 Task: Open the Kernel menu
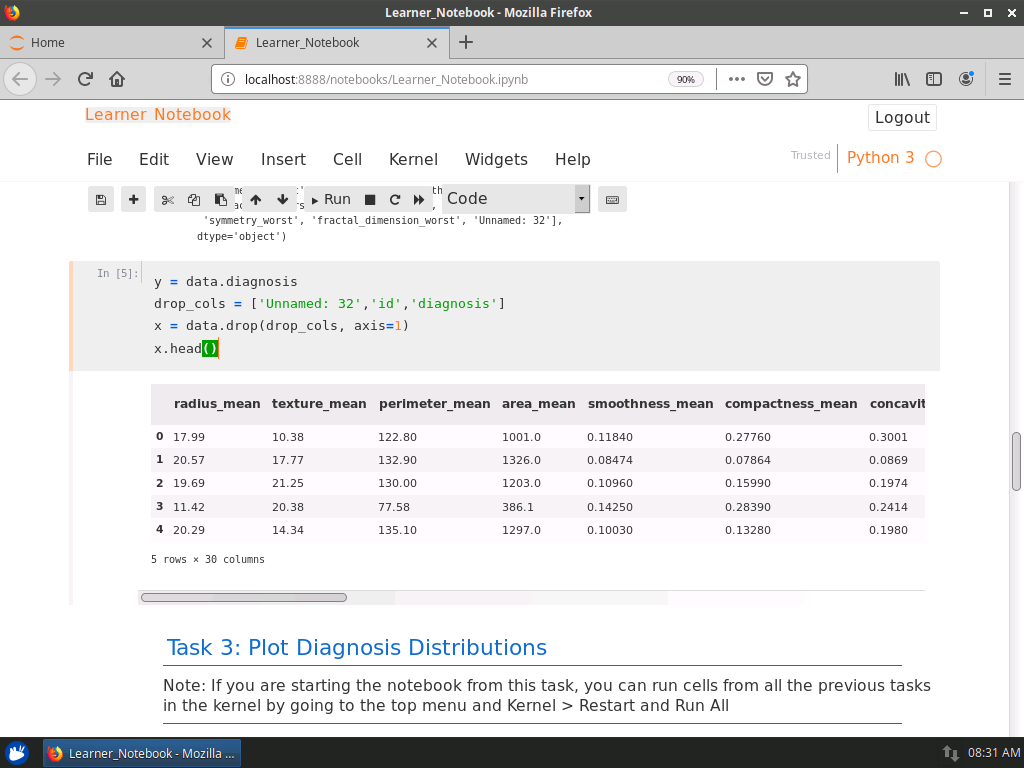pos(413,159)
